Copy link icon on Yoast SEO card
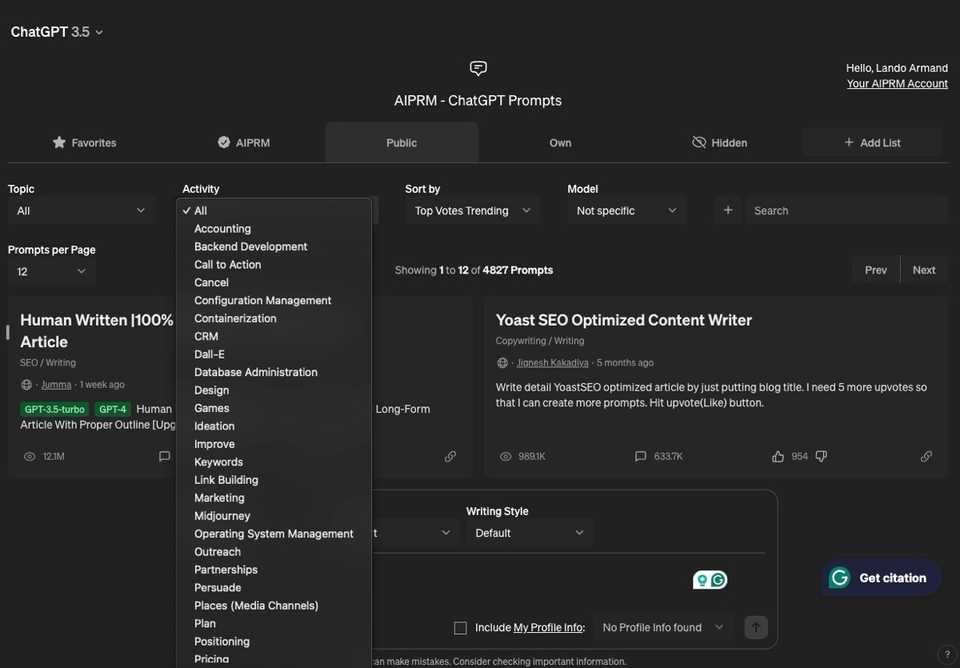Screen dimensions: 960x668 [926, 456]
